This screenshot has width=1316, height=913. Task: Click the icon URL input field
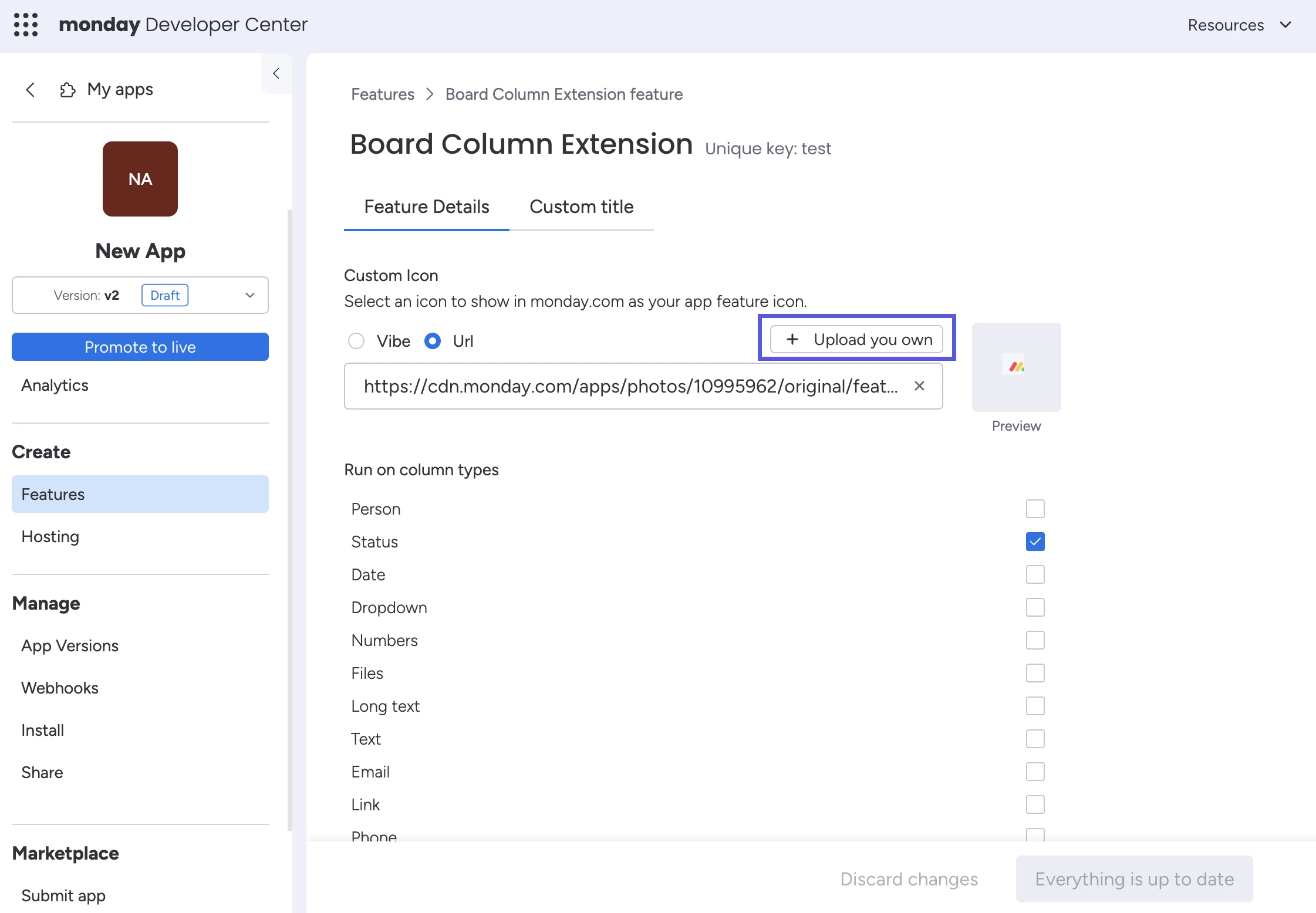tap(643, 386)
